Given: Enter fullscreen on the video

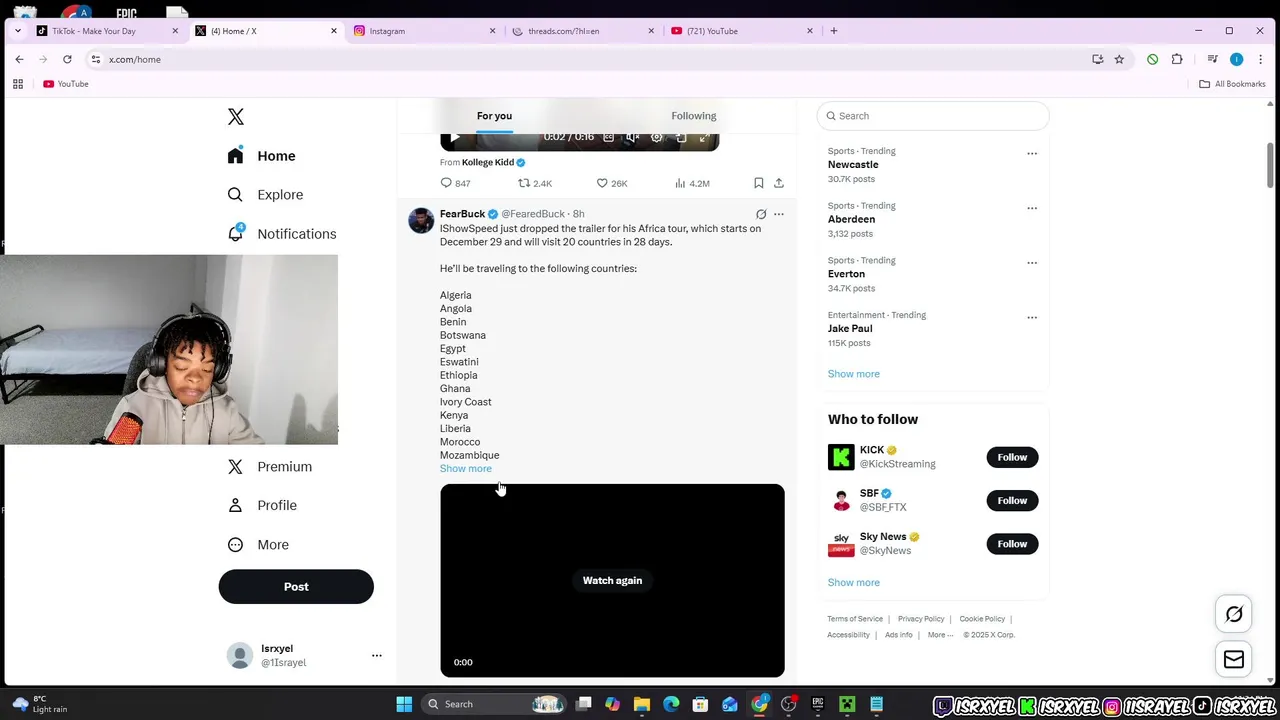Looking at the screenshot, I should (x=705, y=137).
